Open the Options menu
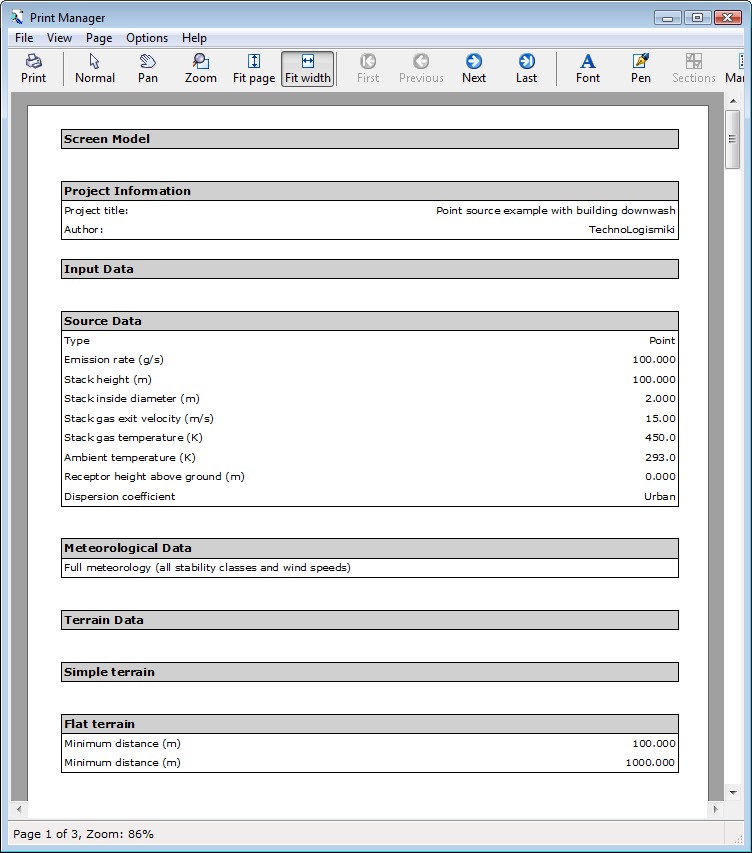Image resolution: width=752 pixels, height=853 pixels. point(147,38)
